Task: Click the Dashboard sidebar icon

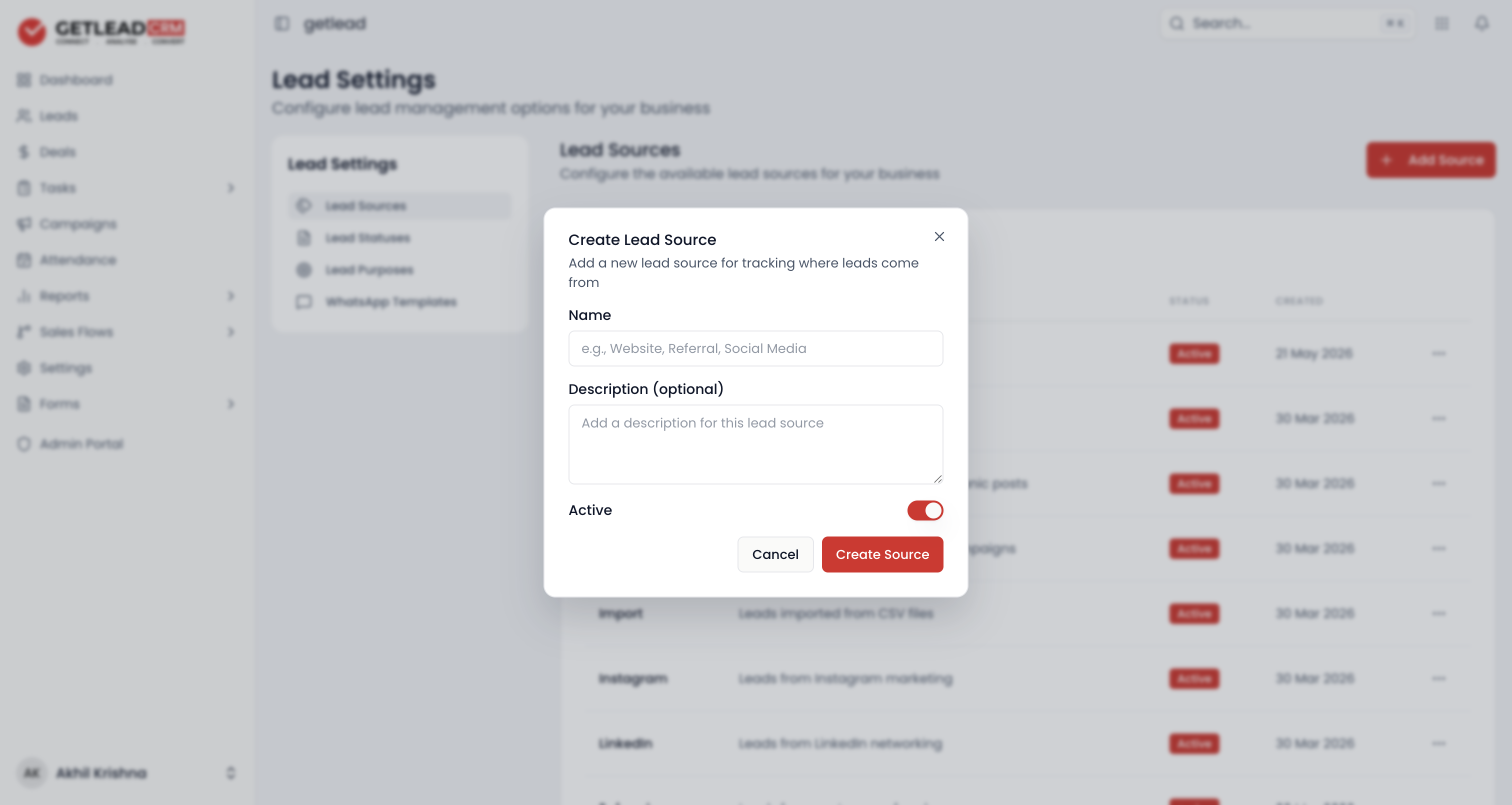Action: (x=23, y=80)
